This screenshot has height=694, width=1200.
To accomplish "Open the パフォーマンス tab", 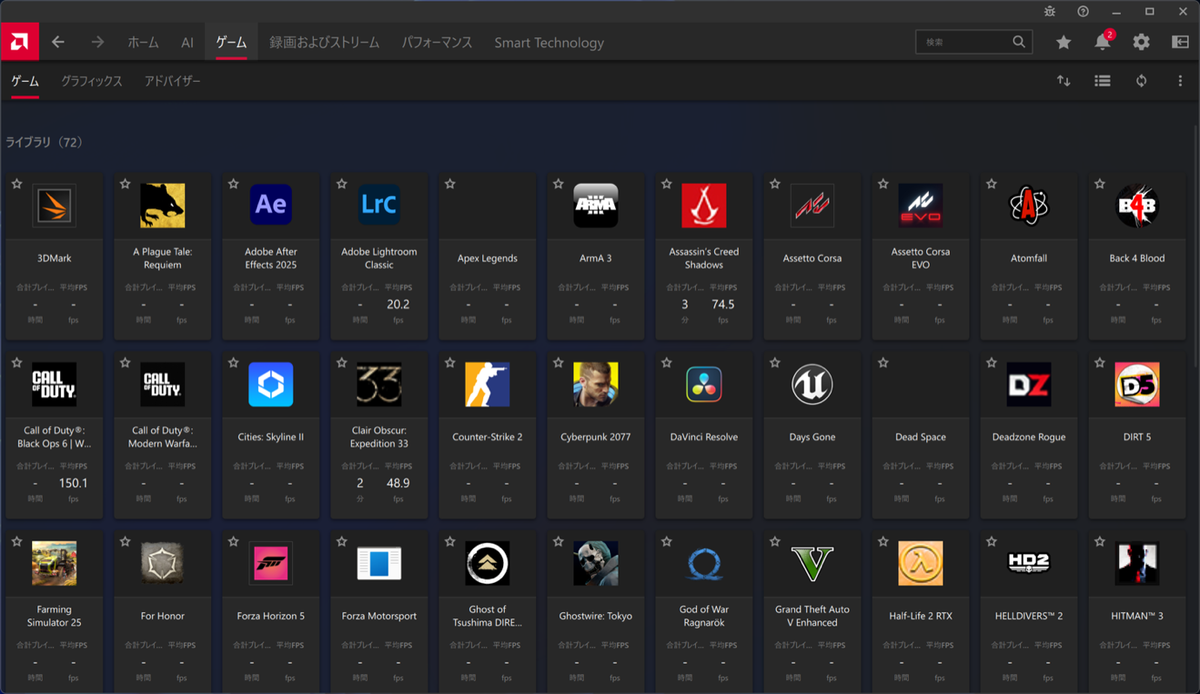I will click(x=437, y=43).
